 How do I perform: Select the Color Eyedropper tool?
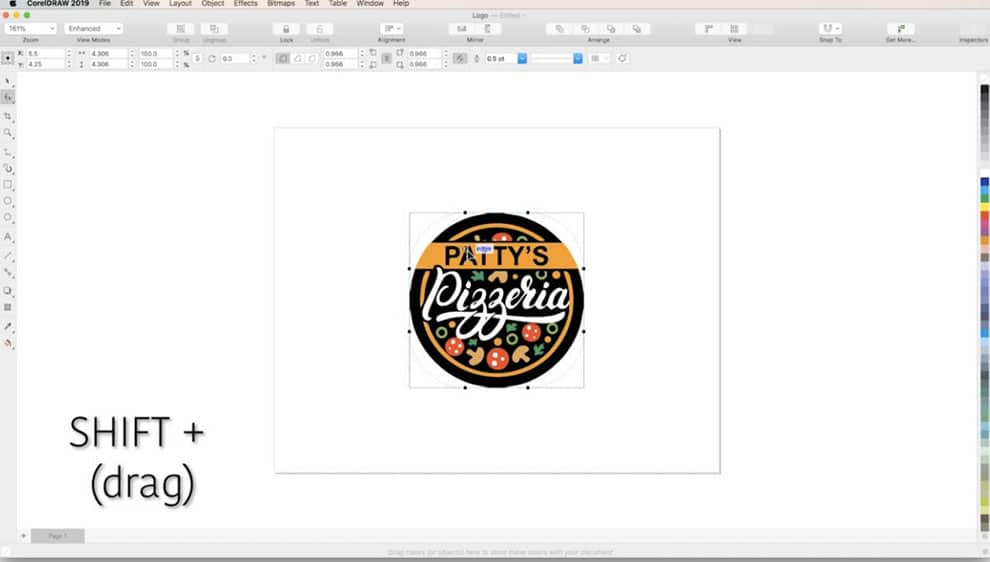(8, 326)
